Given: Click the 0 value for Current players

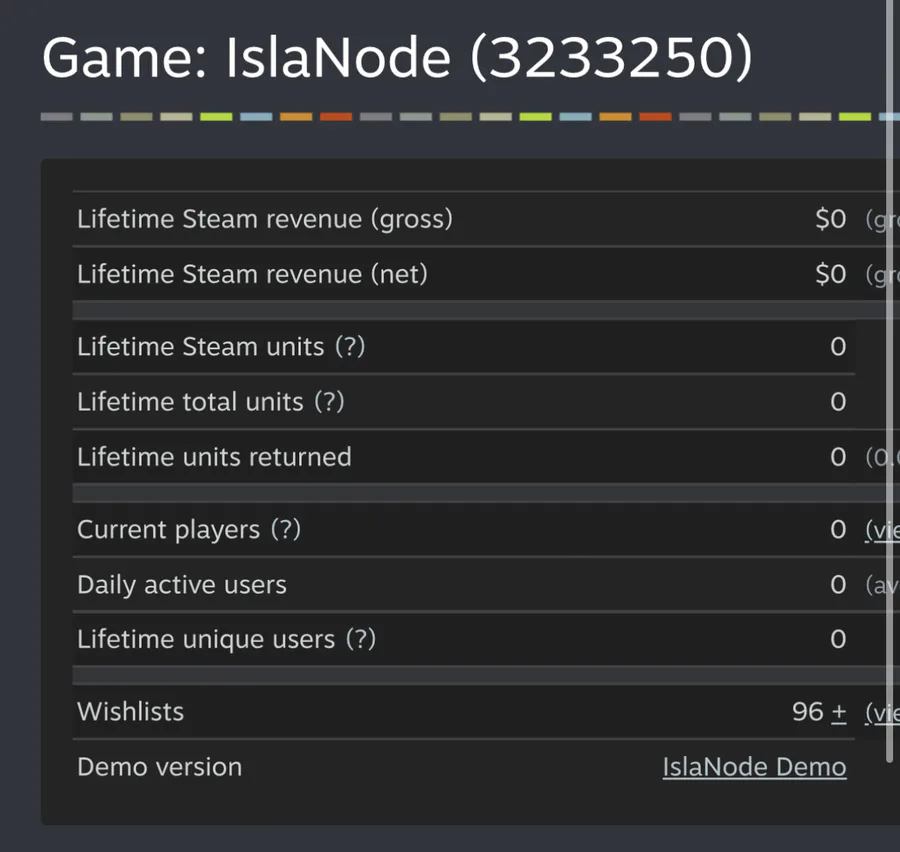Looking at the screenshot, I should tap(839, 529).
